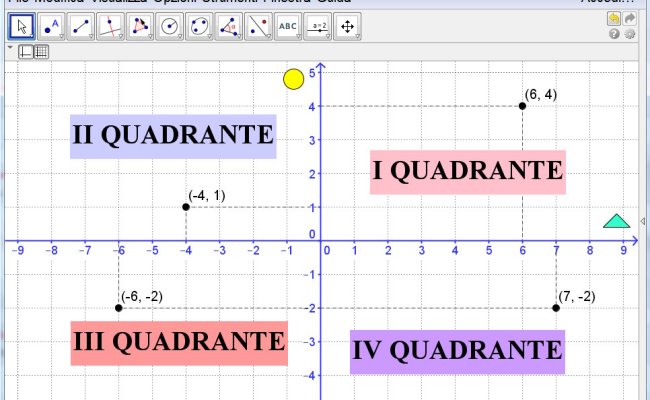Toggle axes display in style bar
The width and height of the screenshot is (650, 400).
click(26, 52)
